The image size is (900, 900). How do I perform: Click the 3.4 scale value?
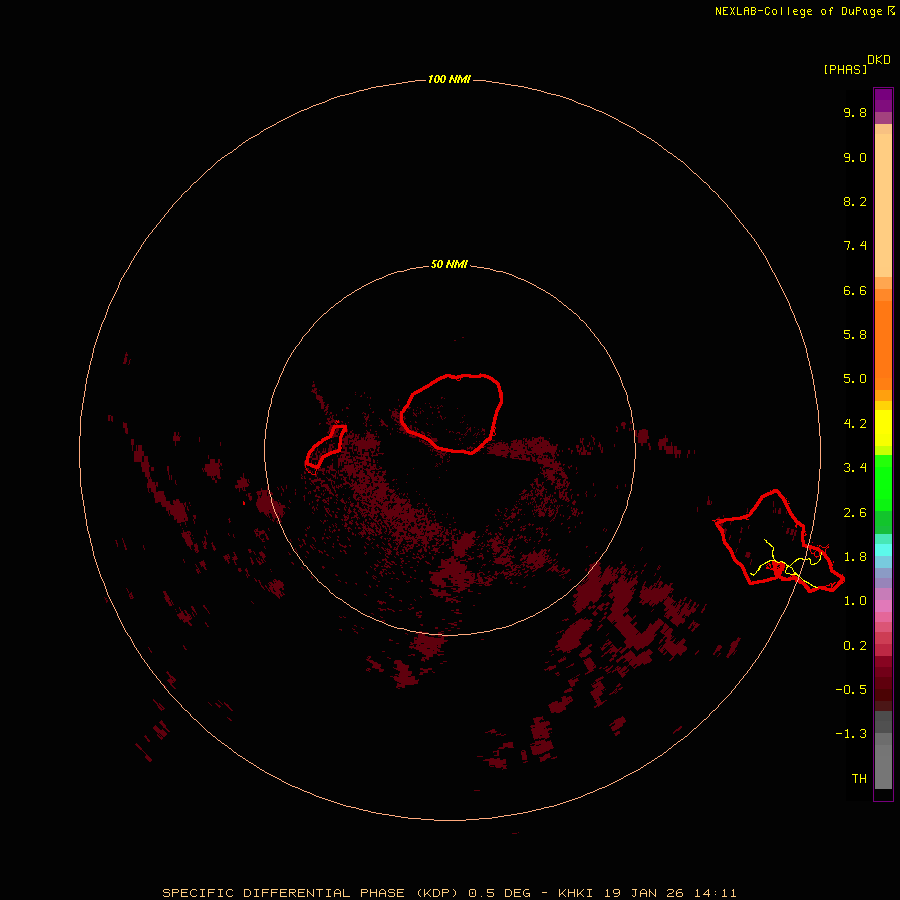[855, 468]
